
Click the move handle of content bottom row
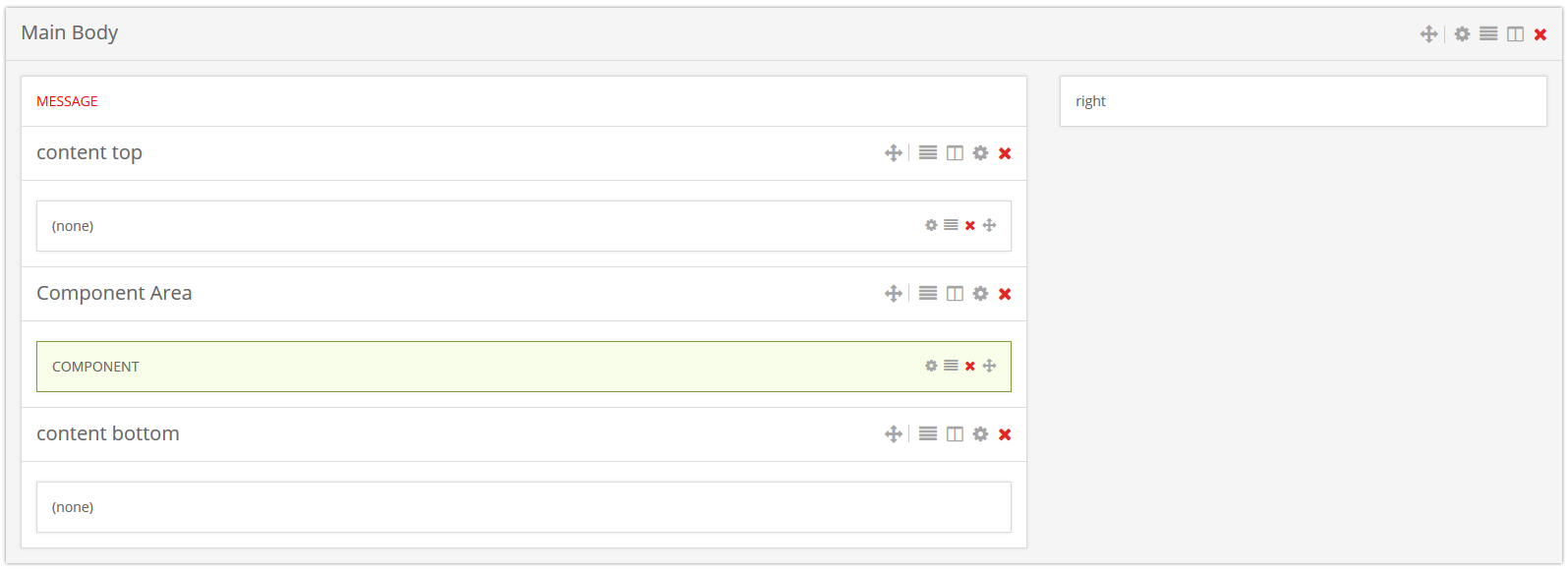(893, 434)
